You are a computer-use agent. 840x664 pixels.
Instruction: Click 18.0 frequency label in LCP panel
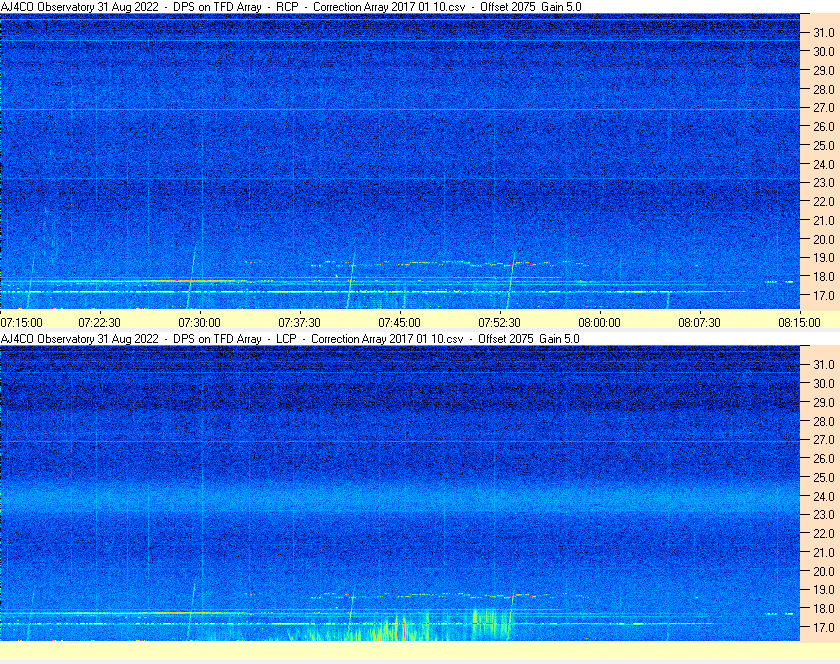coord(824,608)
